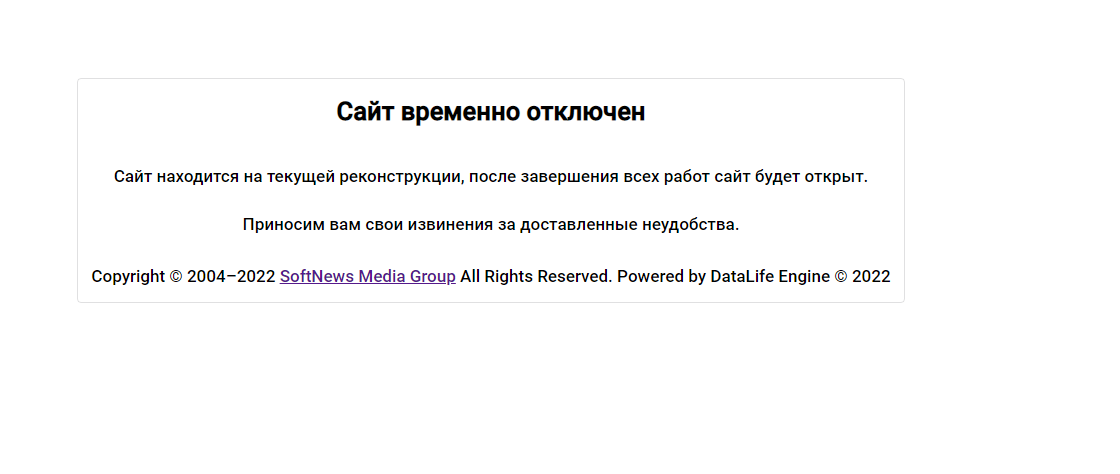Click the "© 2022" at the footer end
This screenshot has height=474, width=1120.
tap(862, 277)
